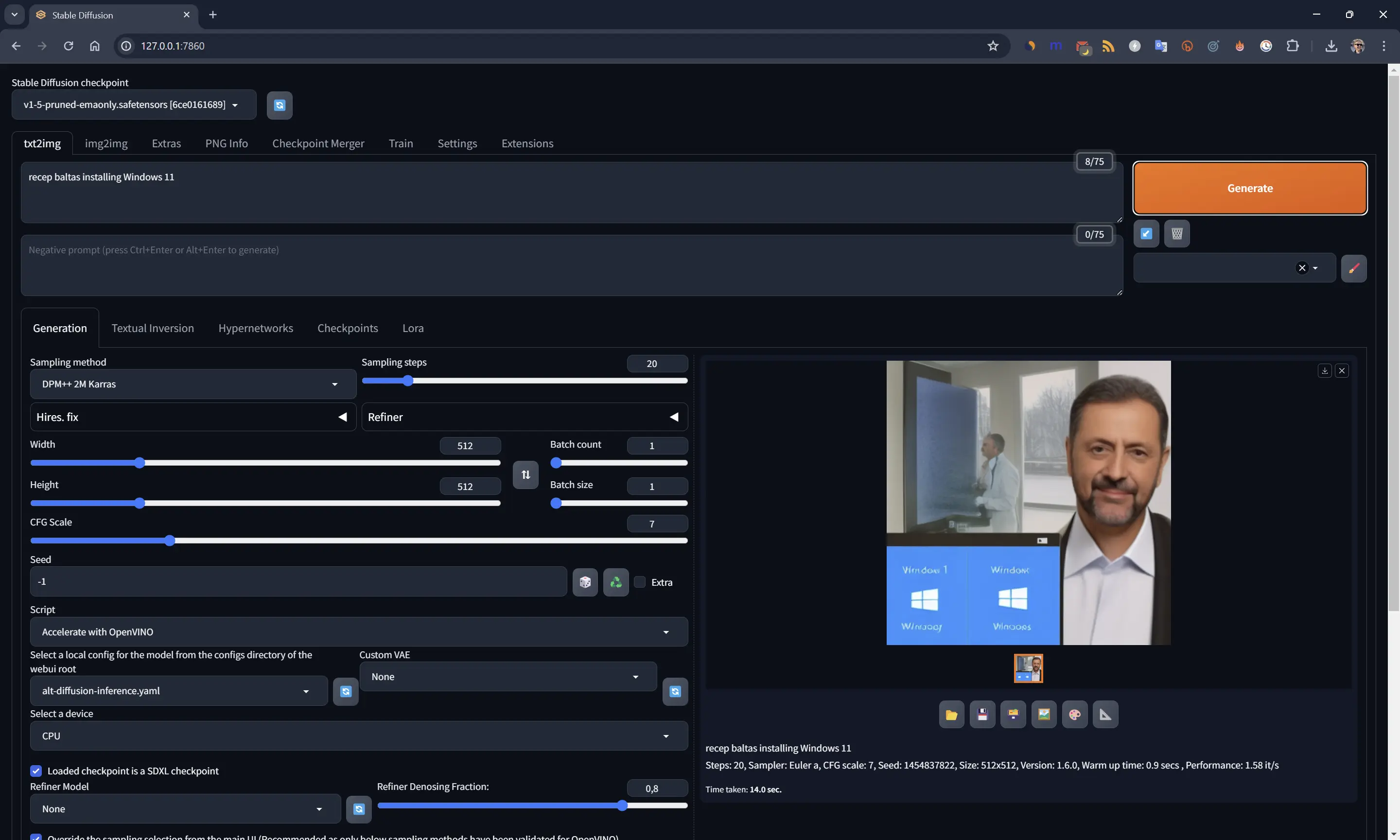Click the Height slider handle
1400x840 pixels.
(x=140, y=504)
